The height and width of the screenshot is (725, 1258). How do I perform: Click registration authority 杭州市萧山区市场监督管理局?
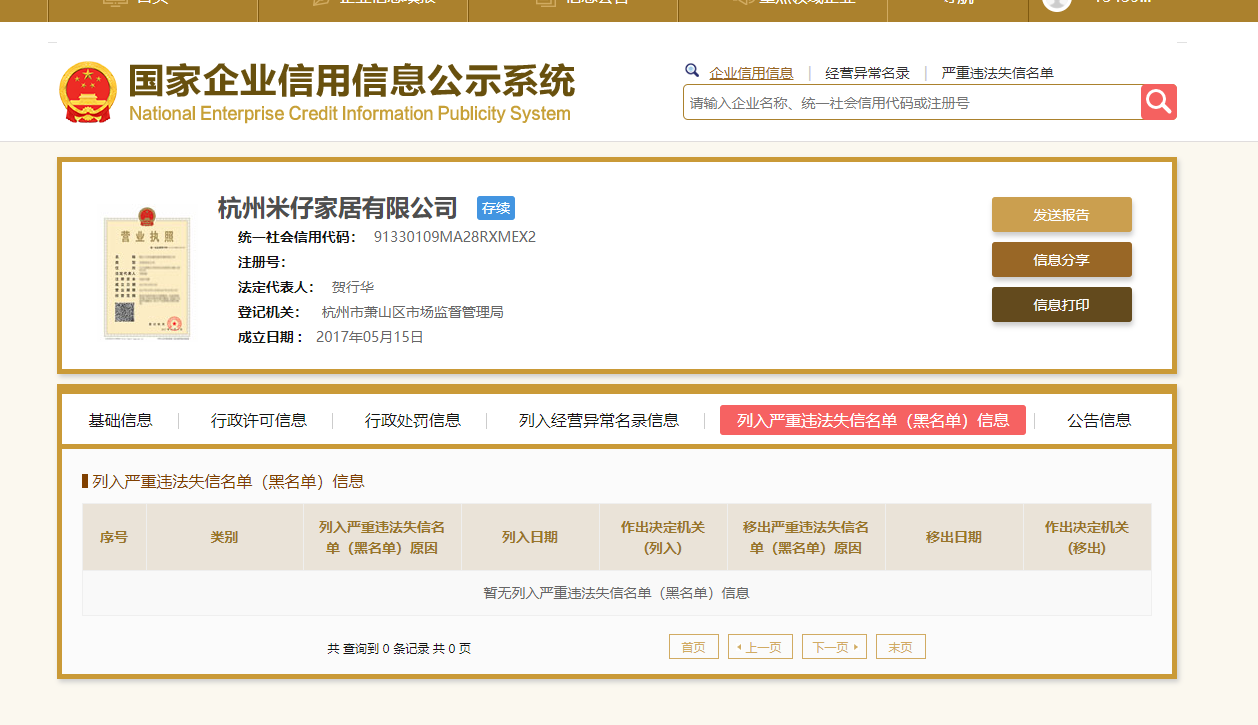click(x=413, y=312)
